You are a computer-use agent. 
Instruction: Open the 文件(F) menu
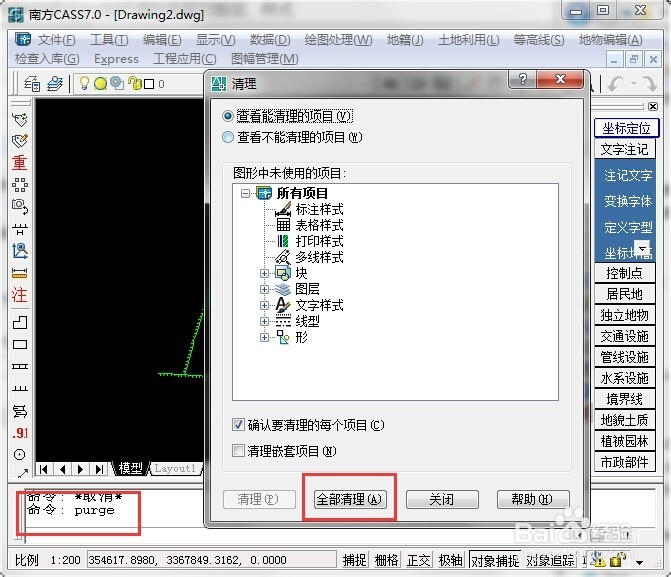(56, 40)
